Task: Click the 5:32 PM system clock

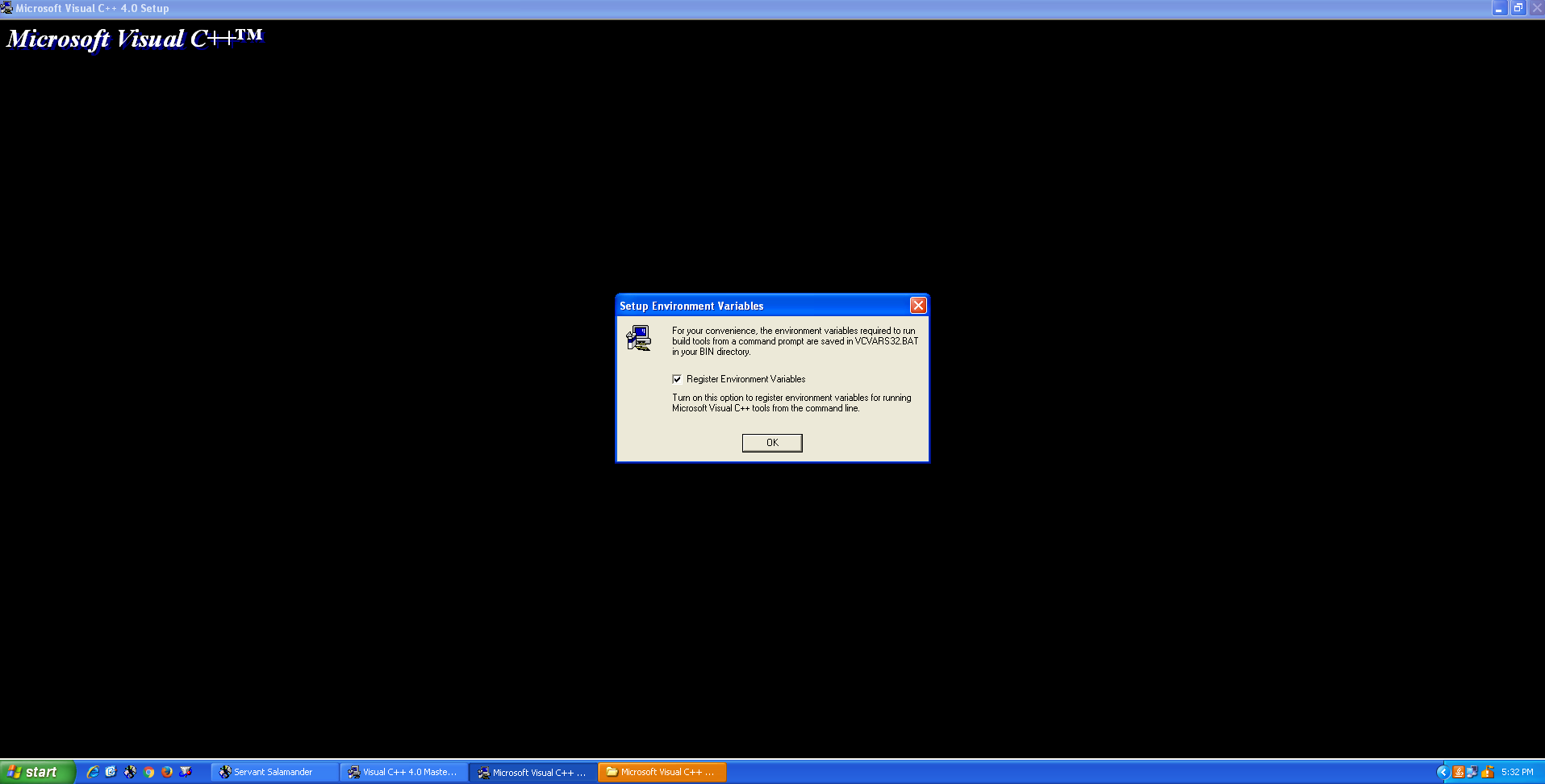Action: (1517, 773)
